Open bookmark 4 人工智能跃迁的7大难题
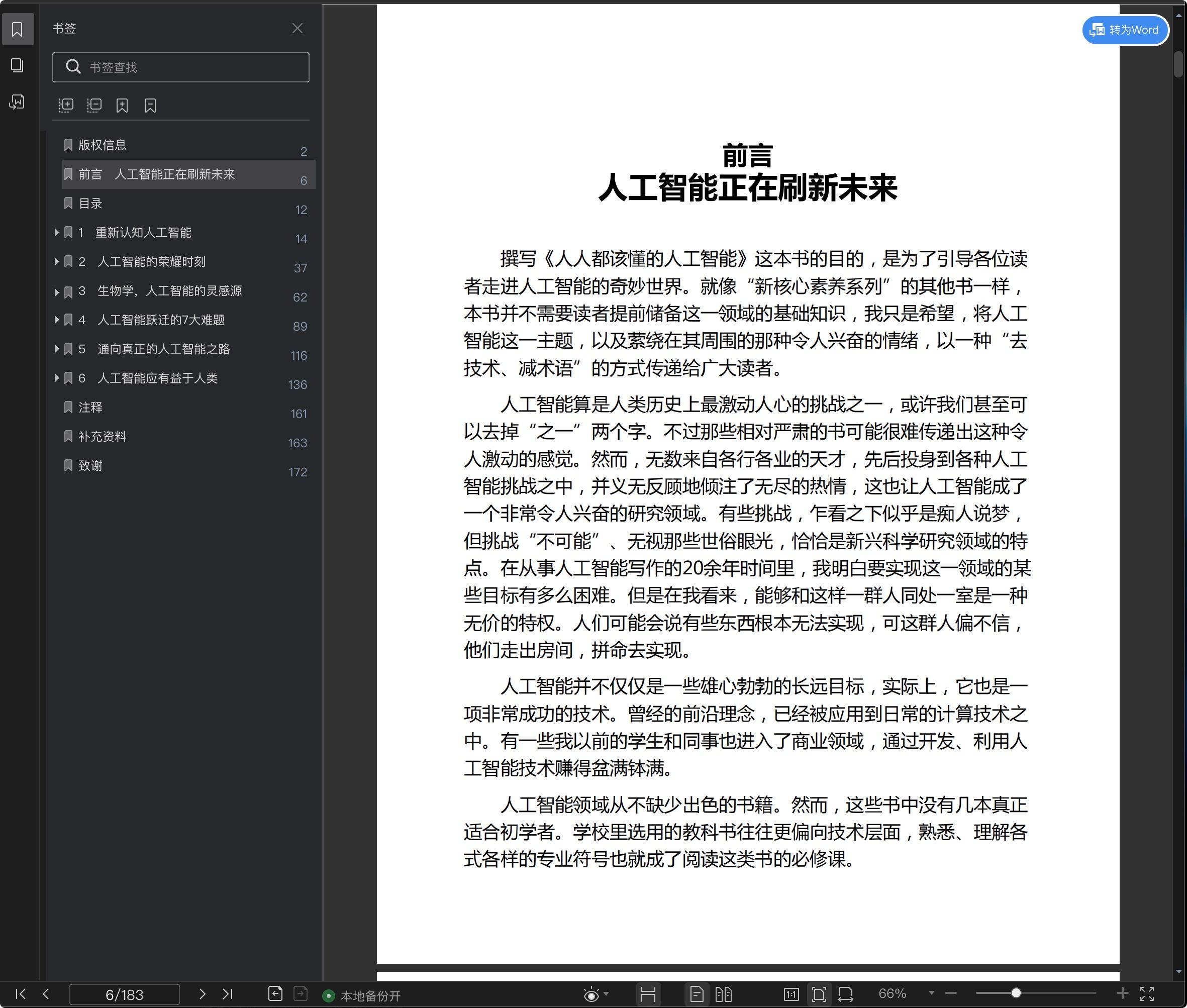 click(x=151, y=320)
